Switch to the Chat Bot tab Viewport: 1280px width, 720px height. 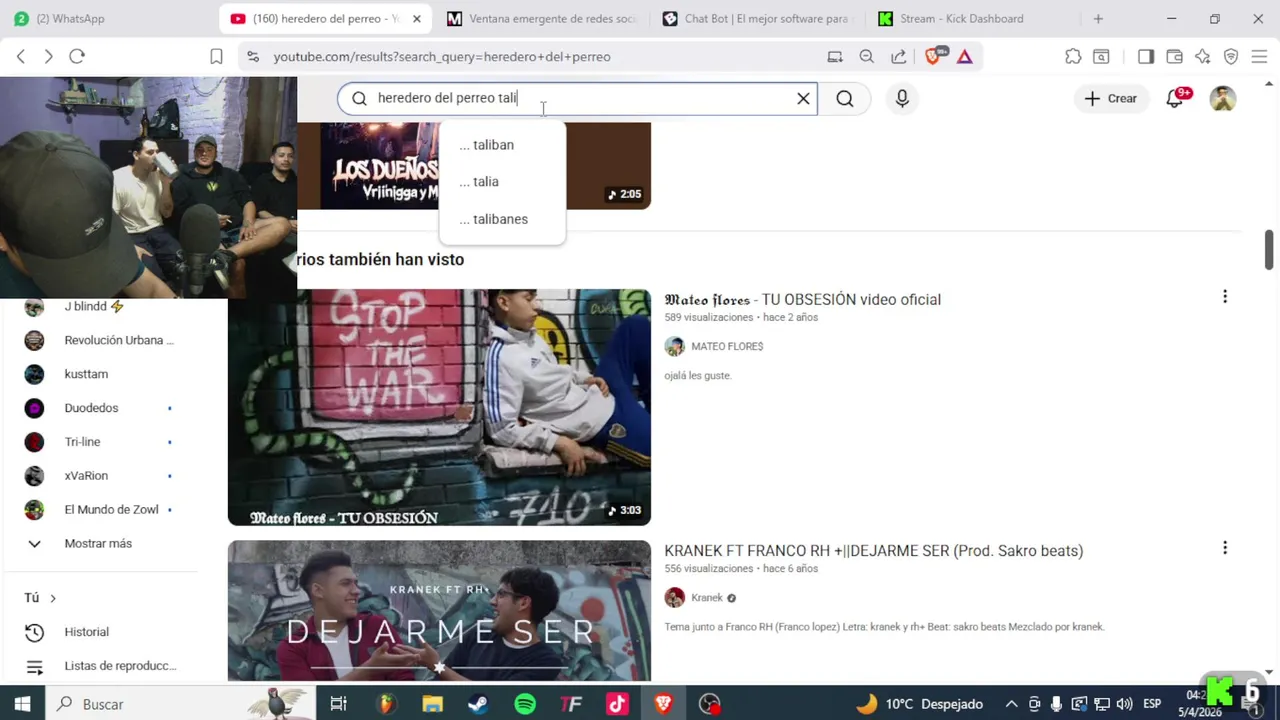pyautogui.click(x=757, y=19)
